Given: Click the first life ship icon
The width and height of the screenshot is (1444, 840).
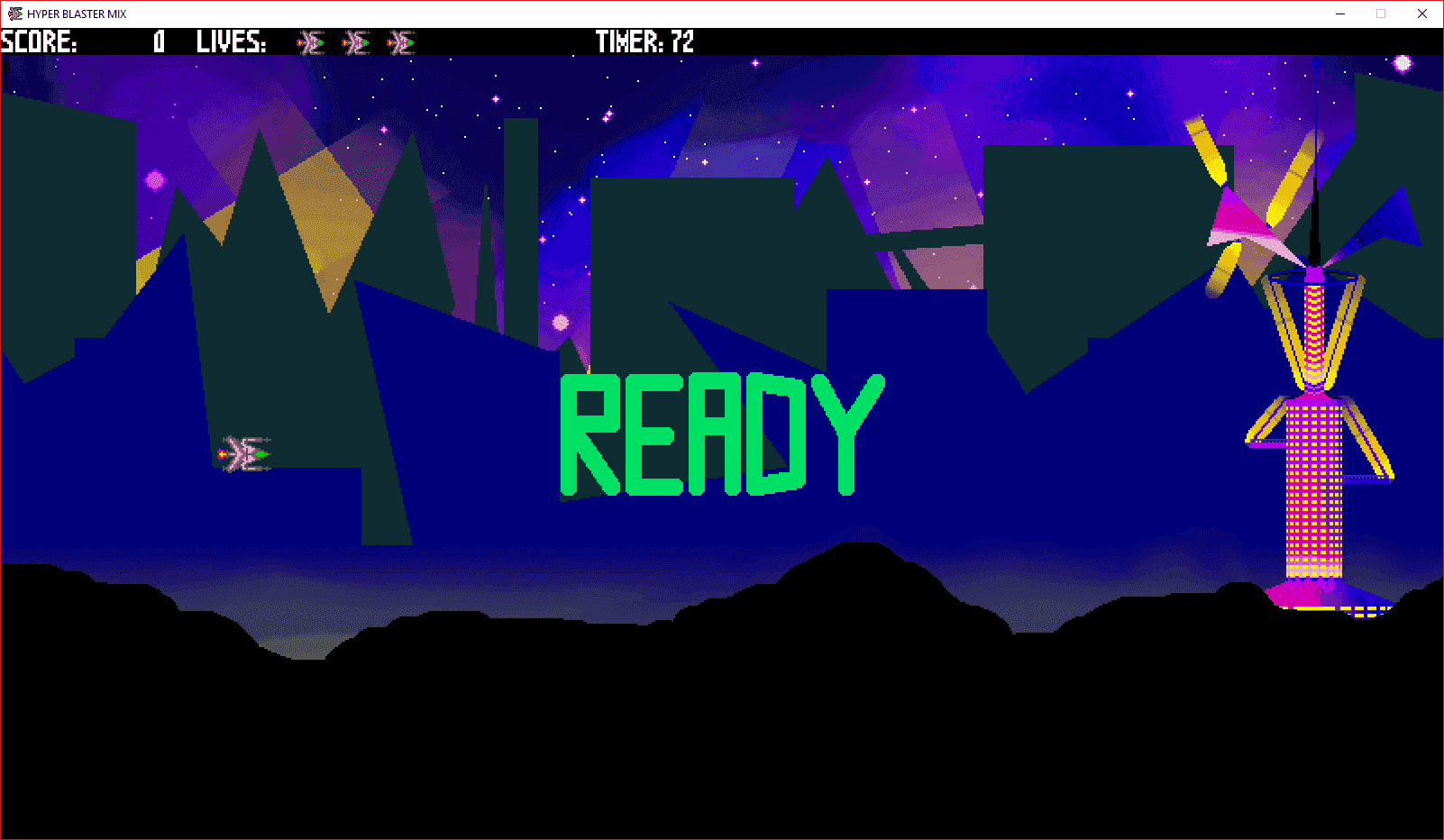Looking at the screenshot, I should click(311, 42).
